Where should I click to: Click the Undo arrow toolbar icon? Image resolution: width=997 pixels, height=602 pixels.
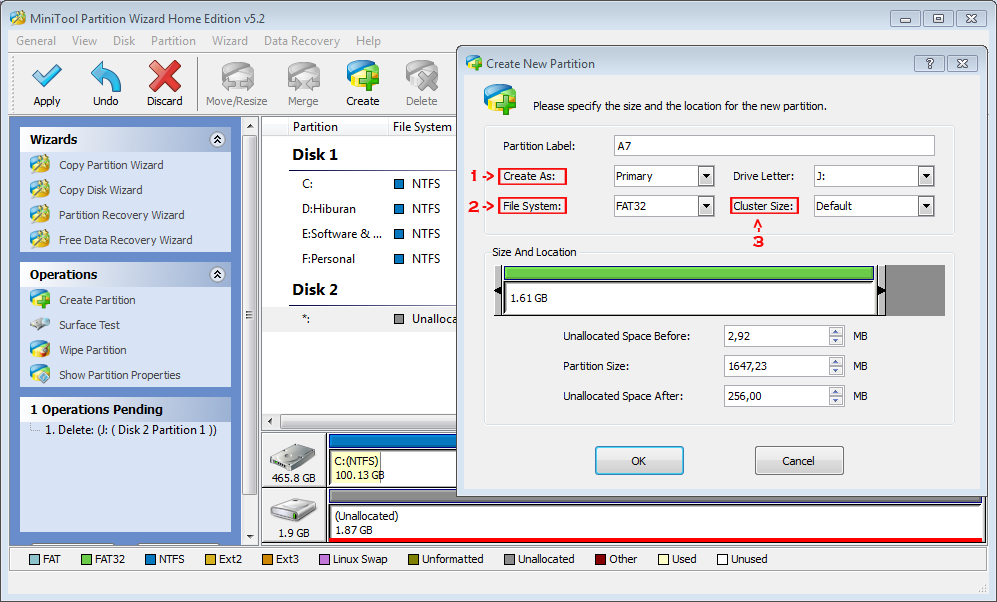106,76
